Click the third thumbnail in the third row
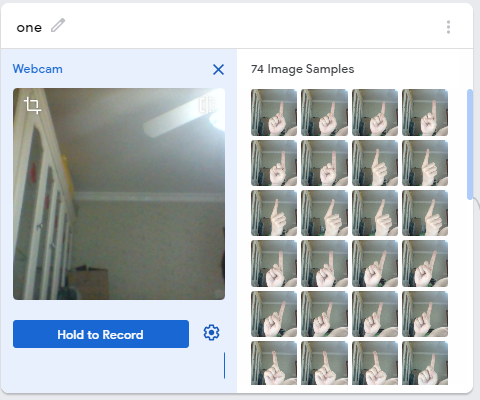 point(375,213)
